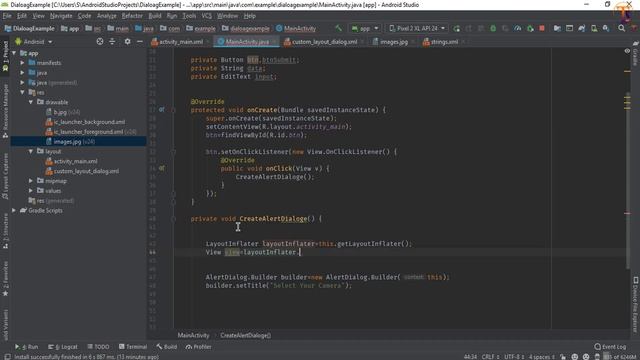Expand Gradle Scripts node
This screenshot has width=640, height=360.
pyautogui.click(x=14, y=210)
